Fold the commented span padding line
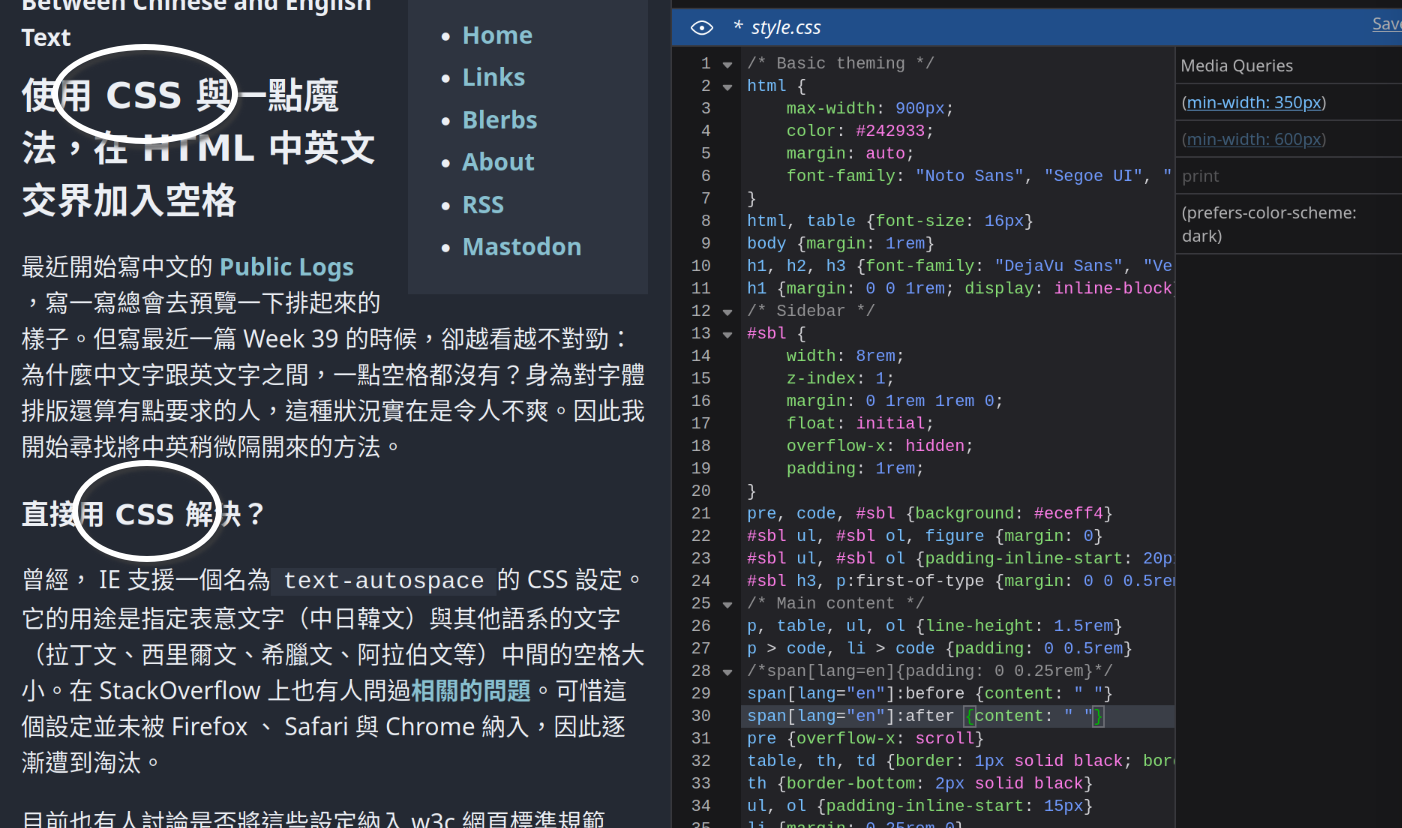Screen dimensions: 1402x828 (x=727, y=671)
